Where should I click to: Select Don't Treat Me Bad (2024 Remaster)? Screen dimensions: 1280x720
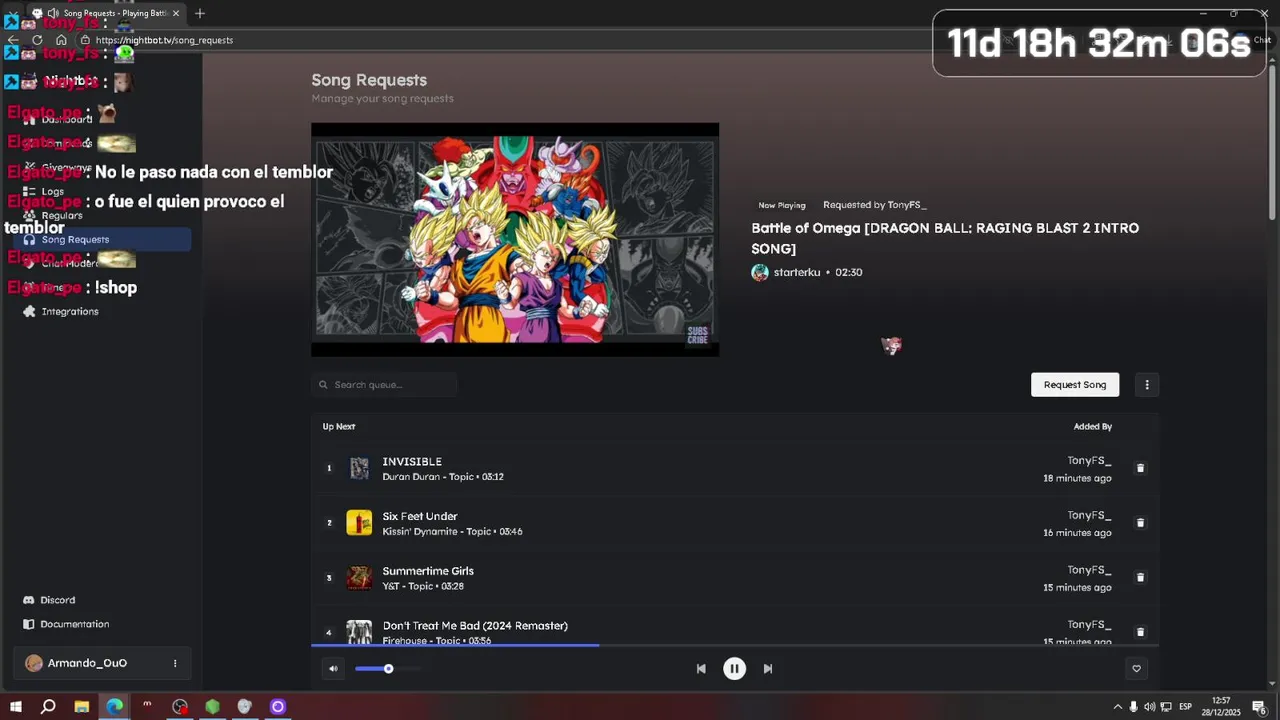coord(475,626)
